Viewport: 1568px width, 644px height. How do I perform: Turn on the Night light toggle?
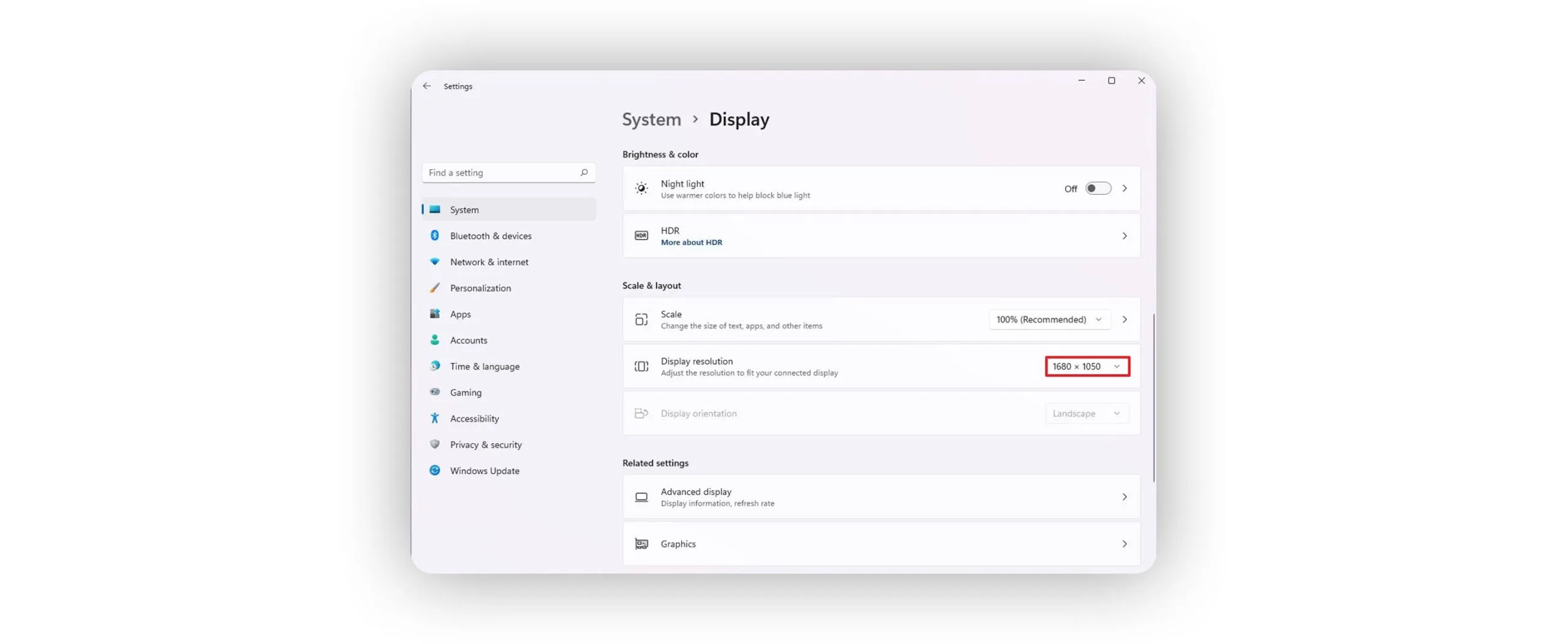click(1097, 189)
